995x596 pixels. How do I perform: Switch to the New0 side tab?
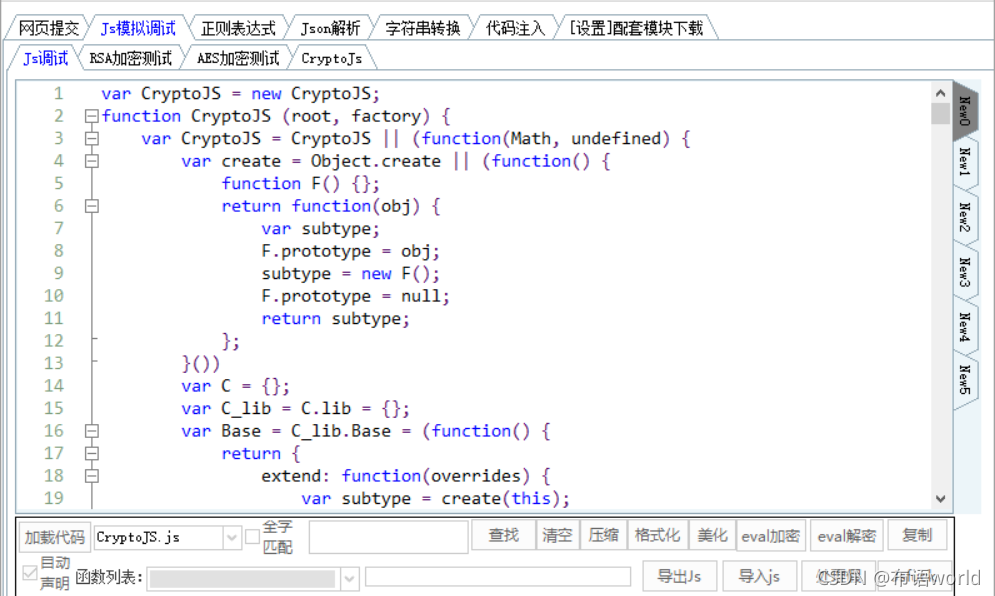point(965,111)
